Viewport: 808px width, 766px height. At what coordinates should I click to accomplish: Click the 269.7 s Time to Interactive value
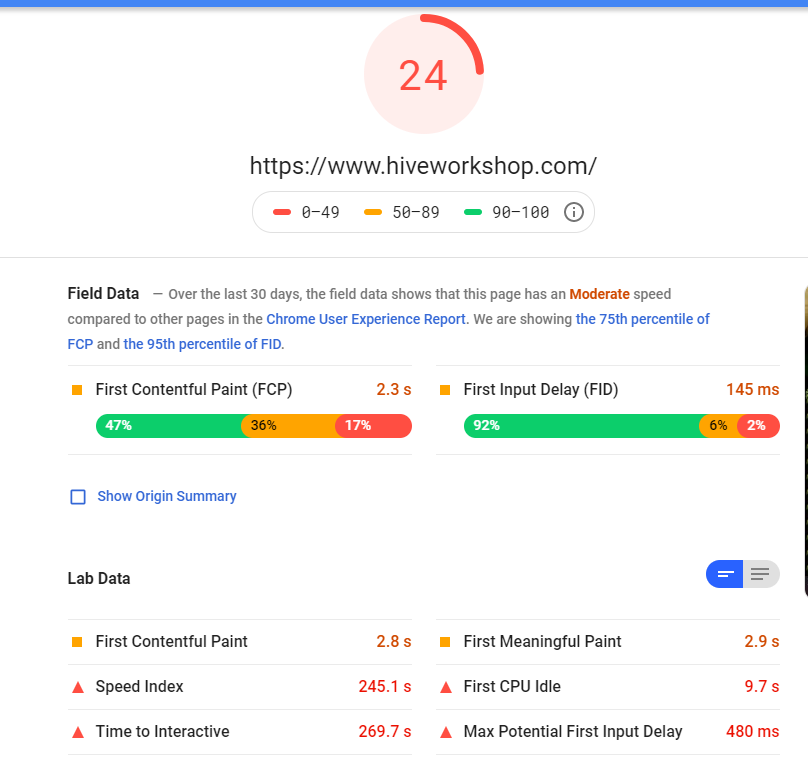[385, 731]
